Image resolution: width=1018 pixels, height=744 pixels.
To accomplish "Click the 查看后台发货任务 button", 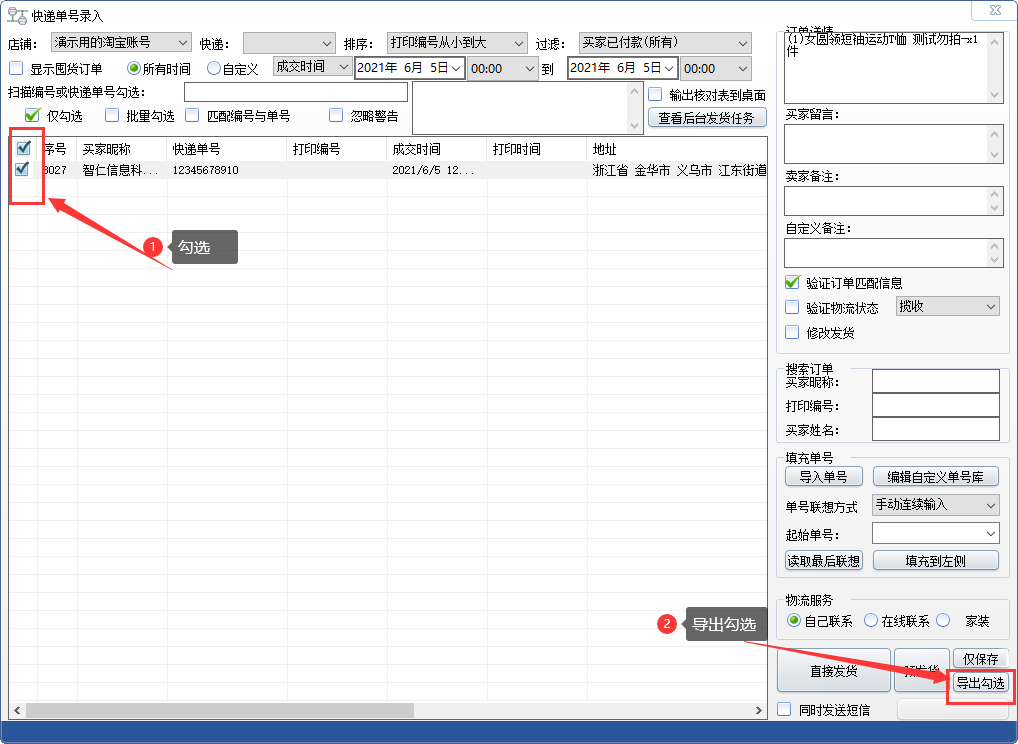I will pos(707,118).
